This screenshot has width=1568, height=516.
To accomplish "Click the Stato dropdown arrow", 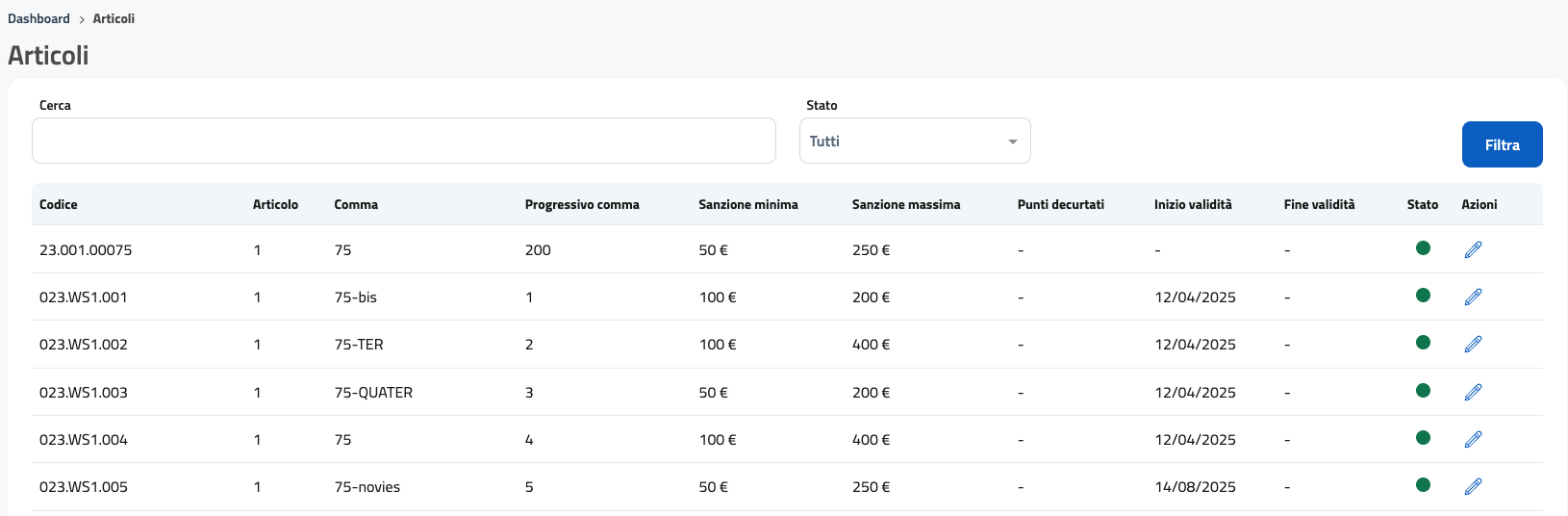I will click(1012, 142).
